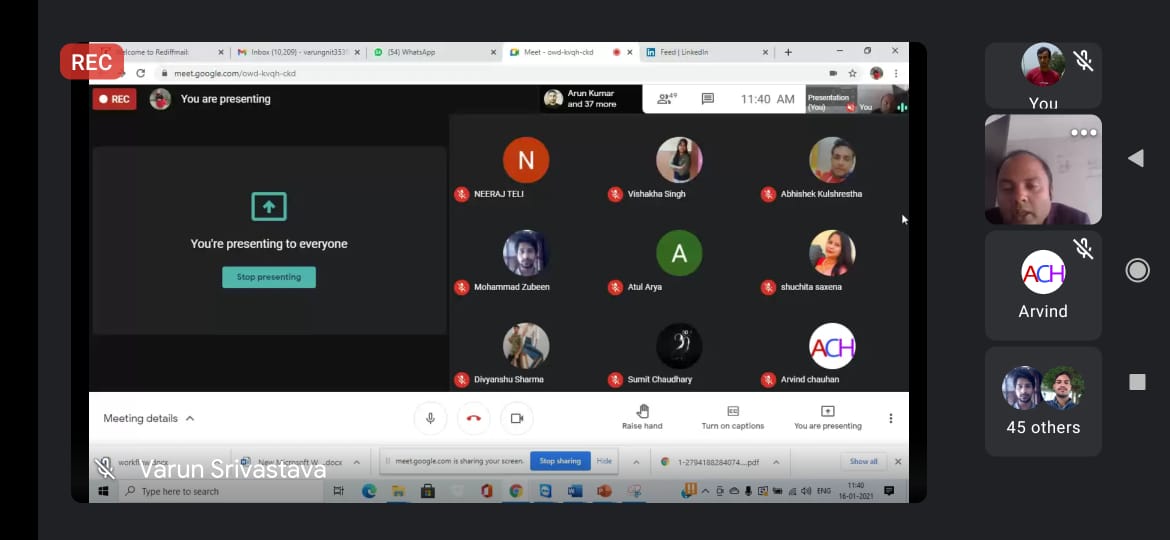Open the three-dot more options menu
1170x540 pixels.
(891, 418)
